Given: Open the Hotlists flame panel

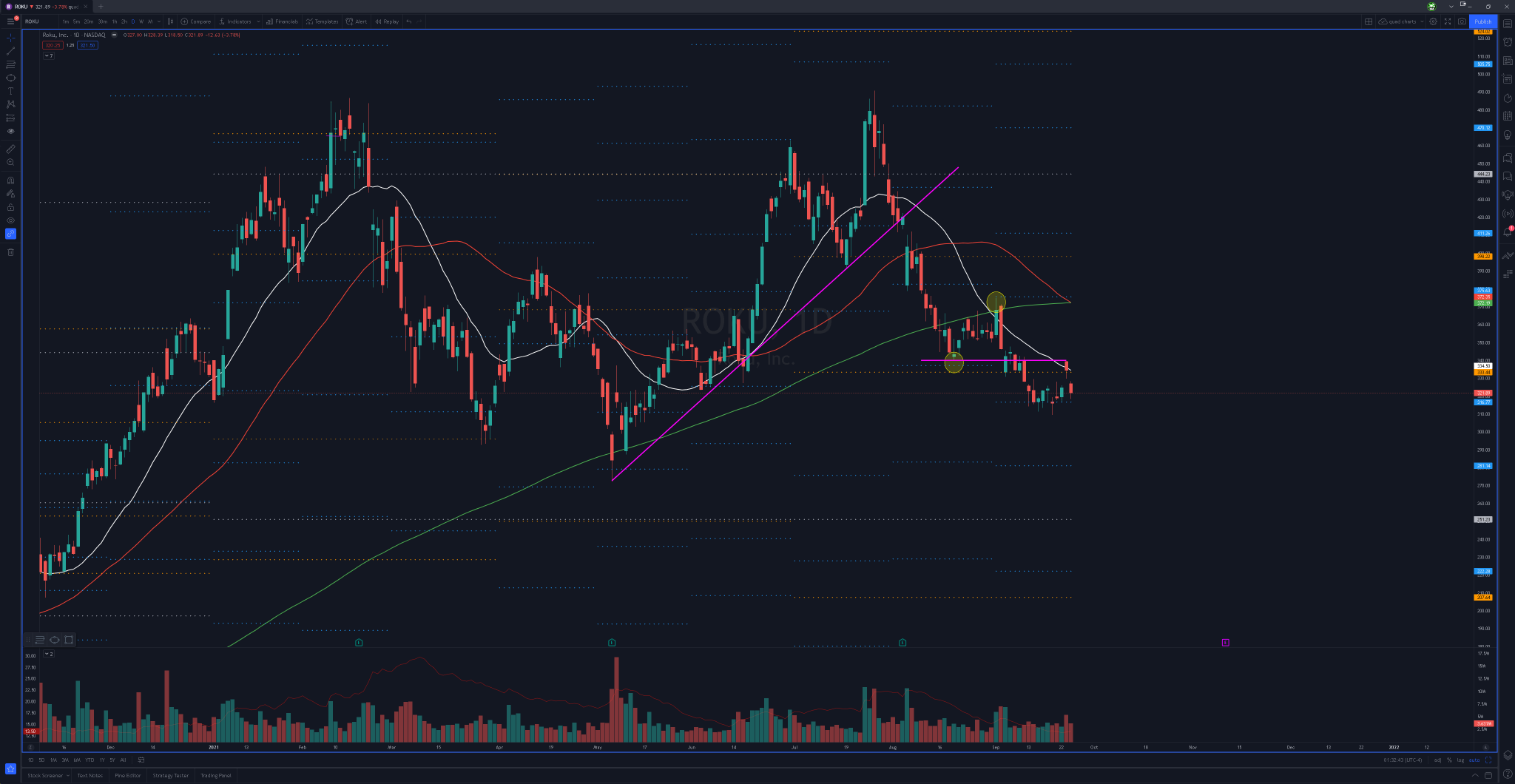Looking at the screenshot, I should pyautogui.click(x=1508, y=98).
